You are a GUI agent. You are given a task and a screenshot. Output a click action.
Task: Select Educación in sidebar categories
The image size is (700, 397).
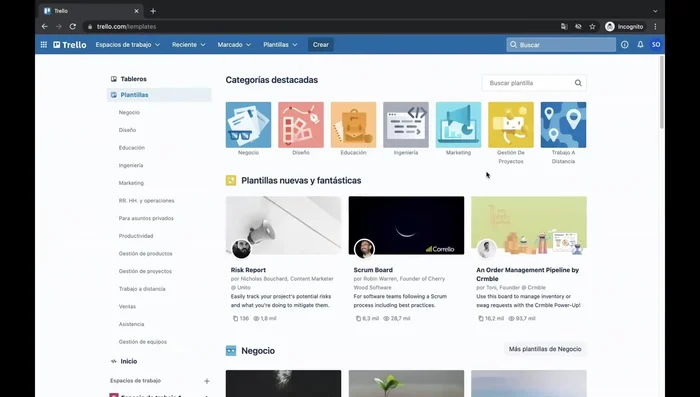coord(132,148)
